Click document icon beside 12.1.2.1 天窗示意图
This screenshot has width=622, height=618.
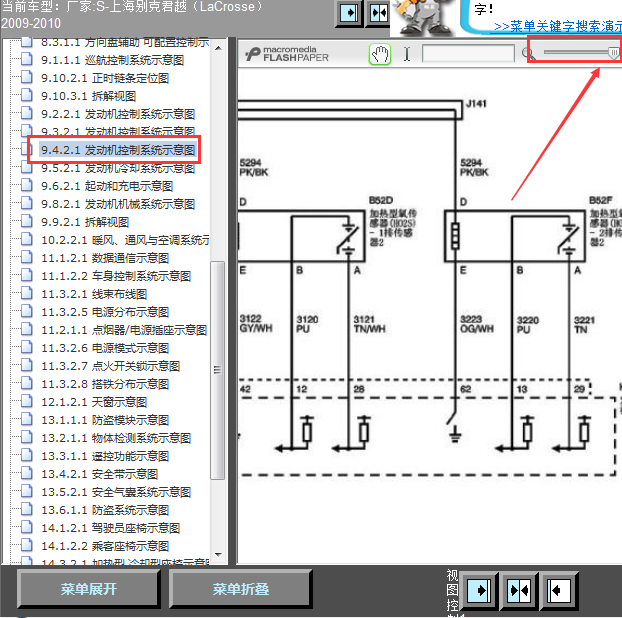tap(27, 401)
